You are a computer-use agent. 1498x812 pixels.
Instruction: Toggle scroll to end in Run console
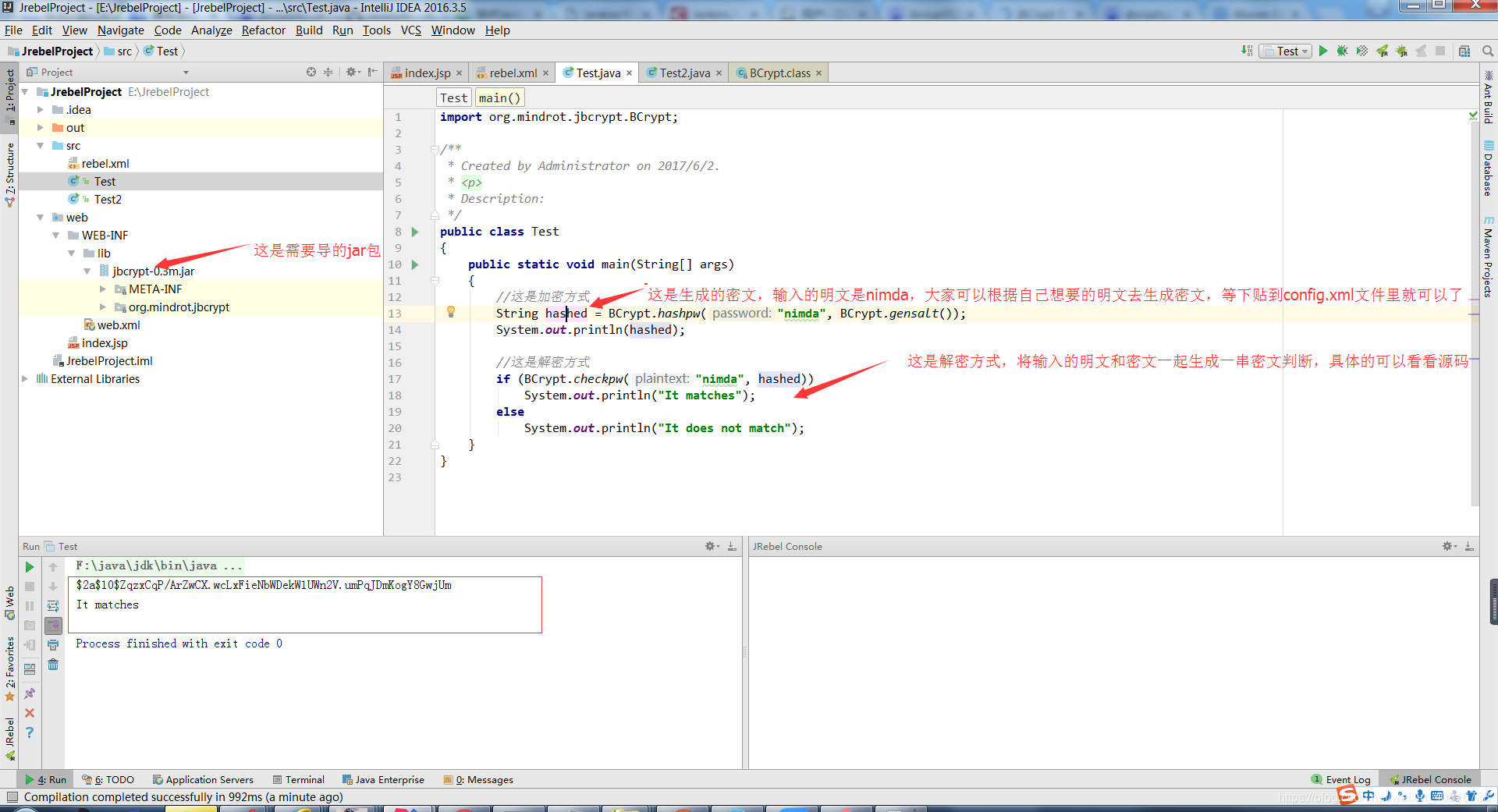click(53, 626)
